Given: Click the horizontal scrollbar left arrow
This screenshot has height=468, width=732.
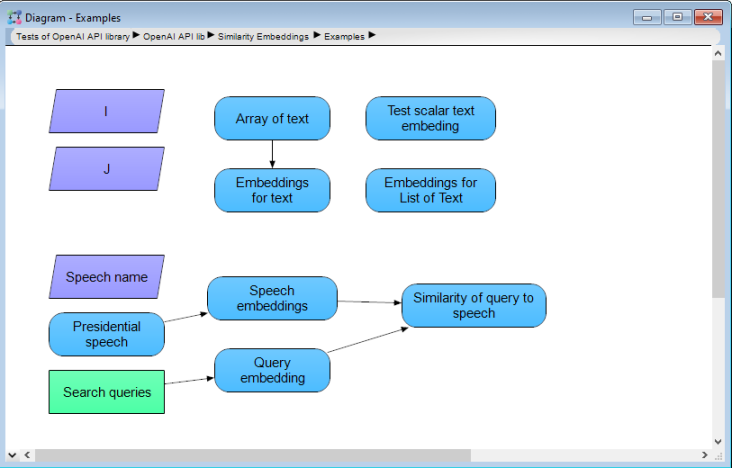Looking at the screenshot, I should (27, 455).
